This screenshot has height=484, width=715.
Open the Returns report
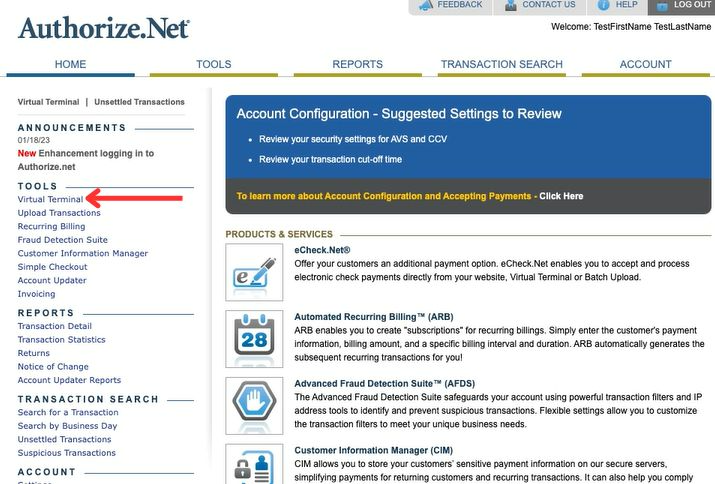(x=34, y=353)
